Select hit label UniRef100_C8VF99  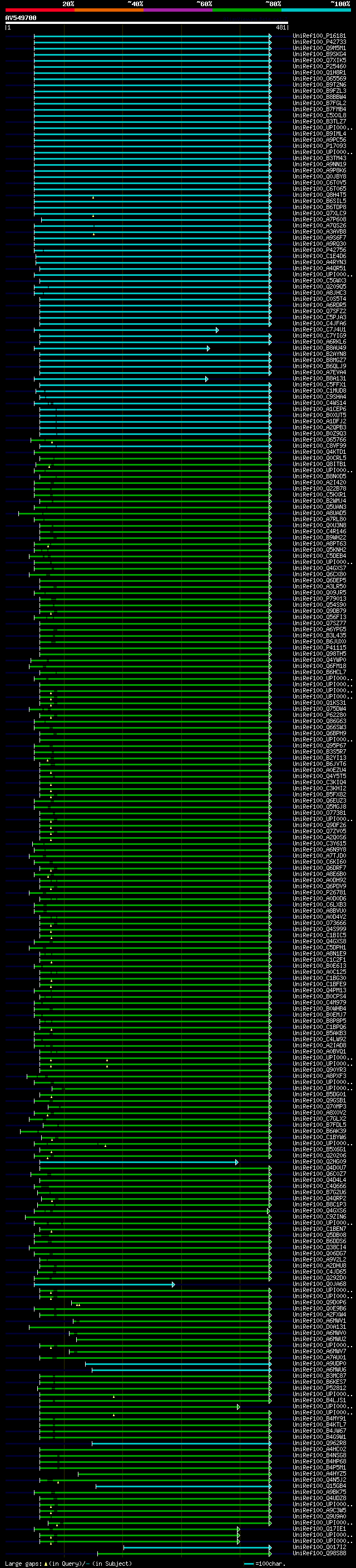click(x=319, y=446)
